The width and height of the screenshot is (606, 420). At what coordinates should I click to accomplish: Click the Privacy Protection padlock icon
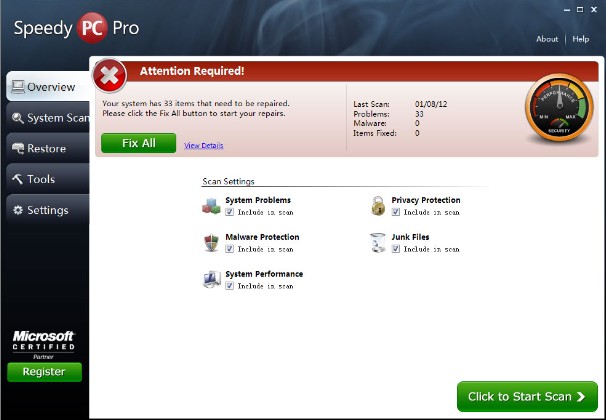(x=378, y=206)
